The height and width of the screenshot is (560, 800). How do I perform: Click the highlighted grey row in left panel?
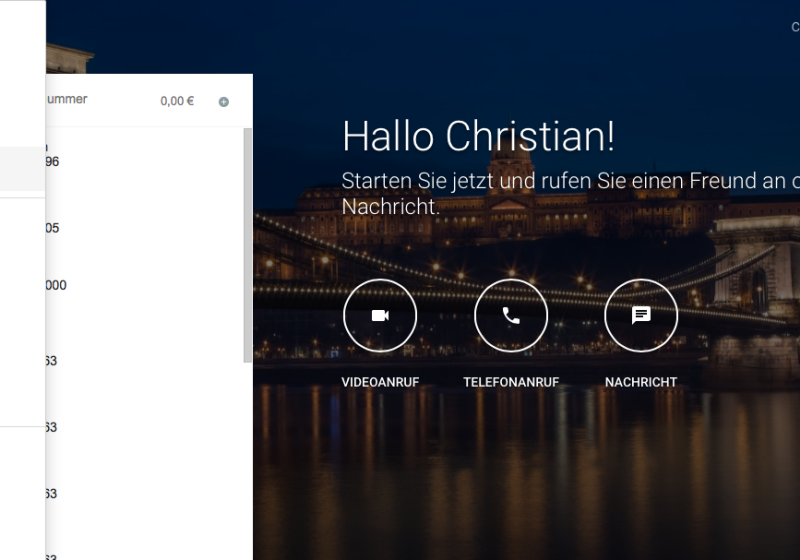22,168
